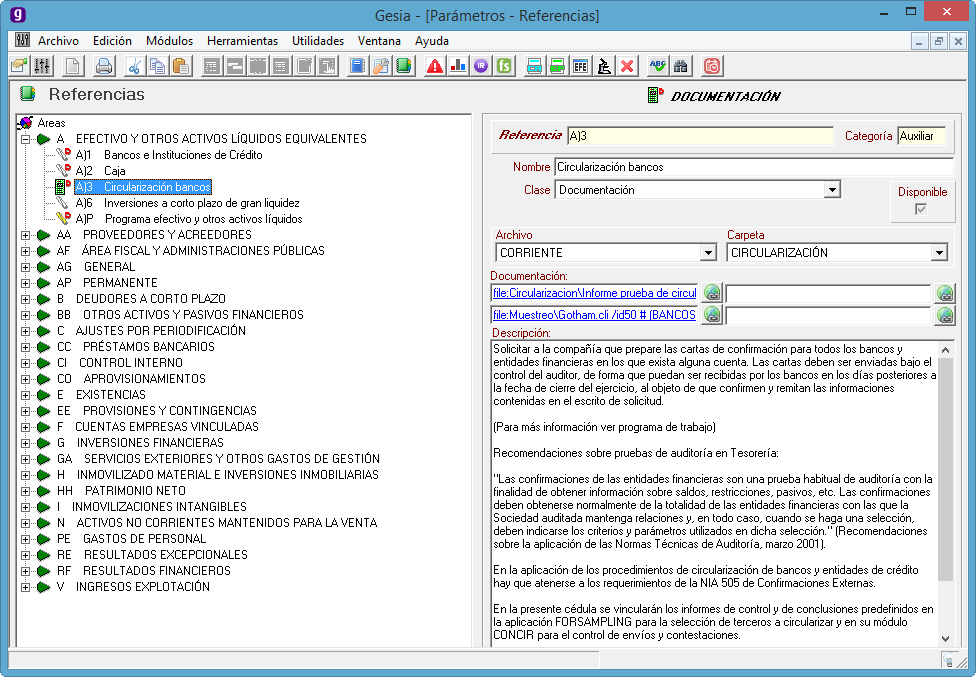This screenshot has height=677, width=976.
Task: Open the Archivo CORRIENTE dropdown
Action: (708, 253)
